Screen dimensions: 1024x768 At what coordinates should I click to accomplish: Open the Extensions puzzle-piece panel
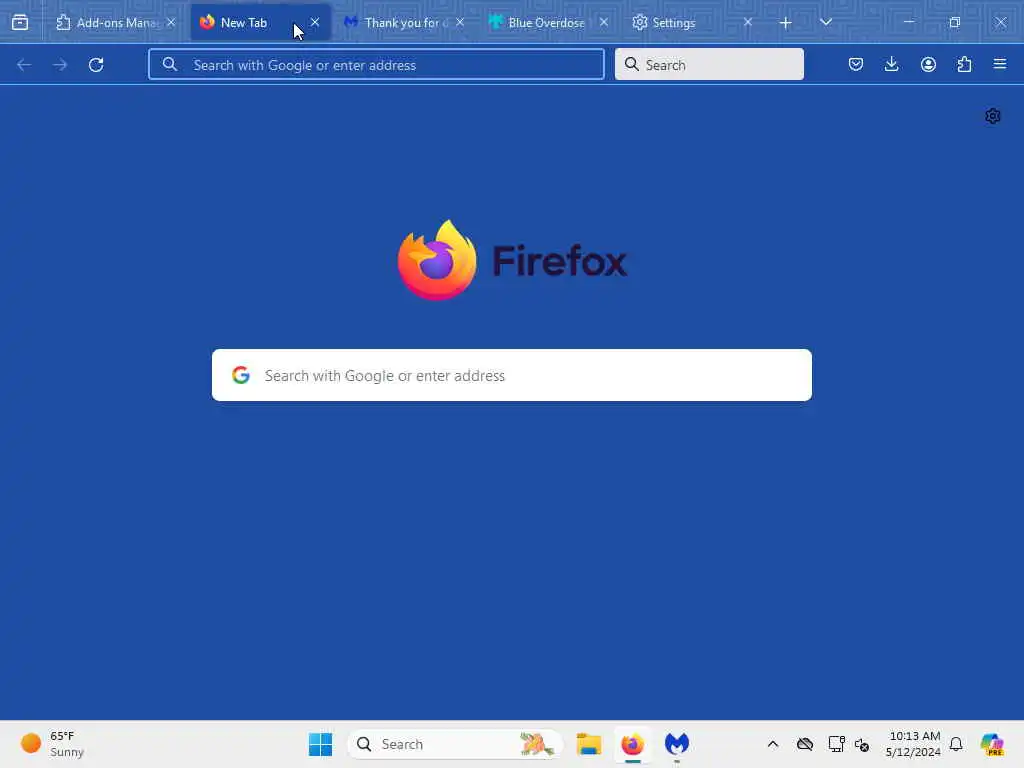[x=964, y=64]
